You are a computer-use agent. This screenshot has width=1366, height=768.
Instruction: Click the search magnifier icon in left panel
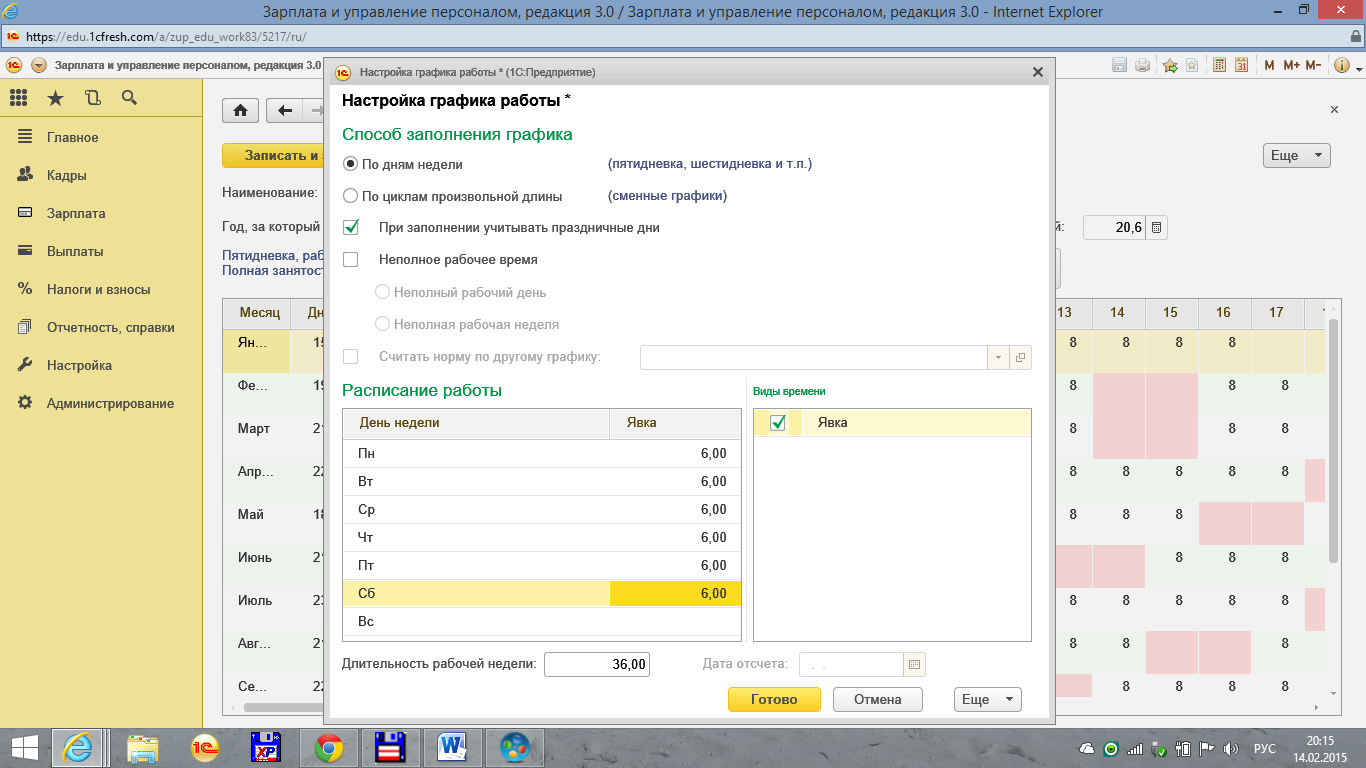pos(129,97)
